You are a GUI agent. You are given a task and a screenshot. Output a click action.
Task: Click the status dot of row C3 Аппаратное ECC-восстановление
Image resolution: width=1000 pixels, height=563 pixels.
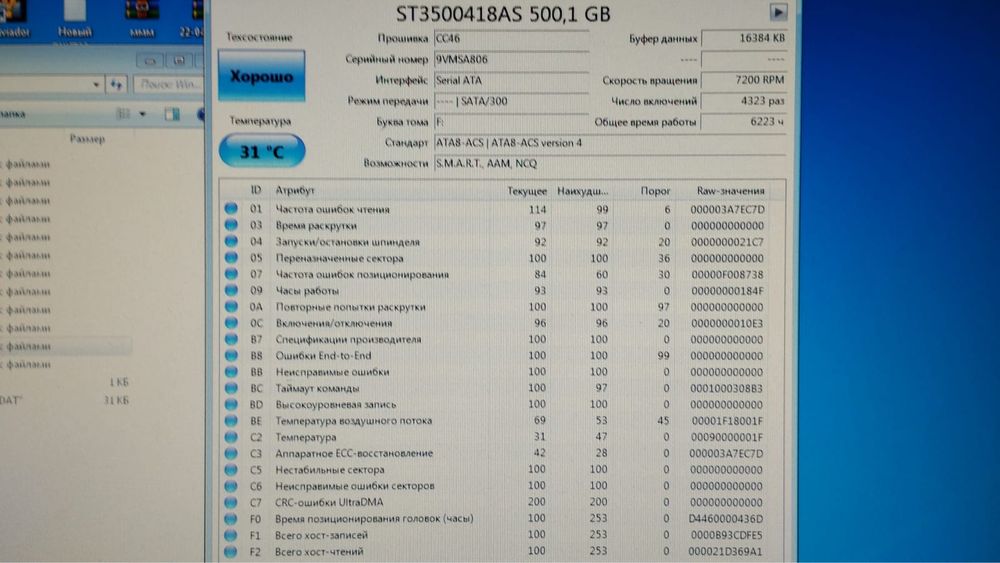pyautogui.click(x=231, y=453)
